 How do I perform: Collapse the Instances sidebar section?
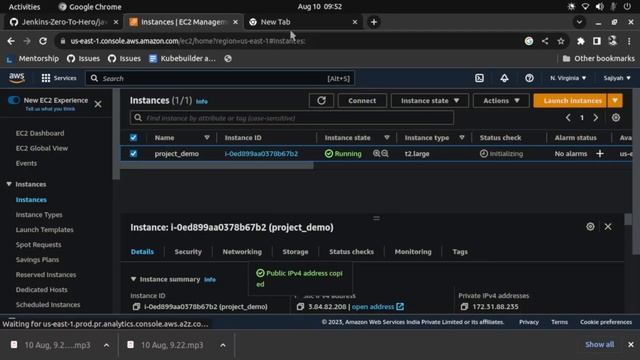pyautogui.click(x=9, y=184)
